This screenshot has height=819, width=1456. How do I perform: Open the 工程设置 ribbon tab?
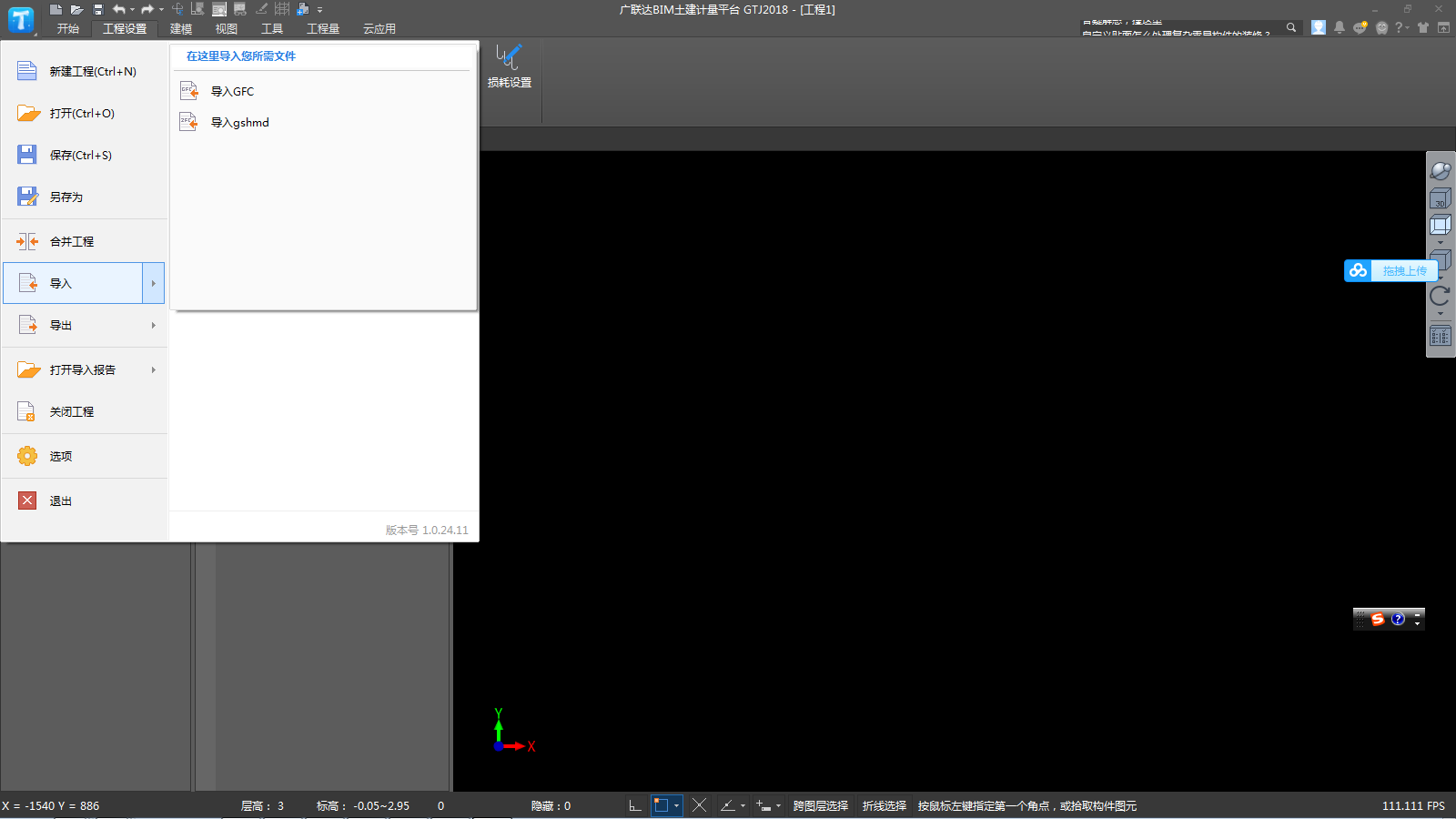[125, 29]
